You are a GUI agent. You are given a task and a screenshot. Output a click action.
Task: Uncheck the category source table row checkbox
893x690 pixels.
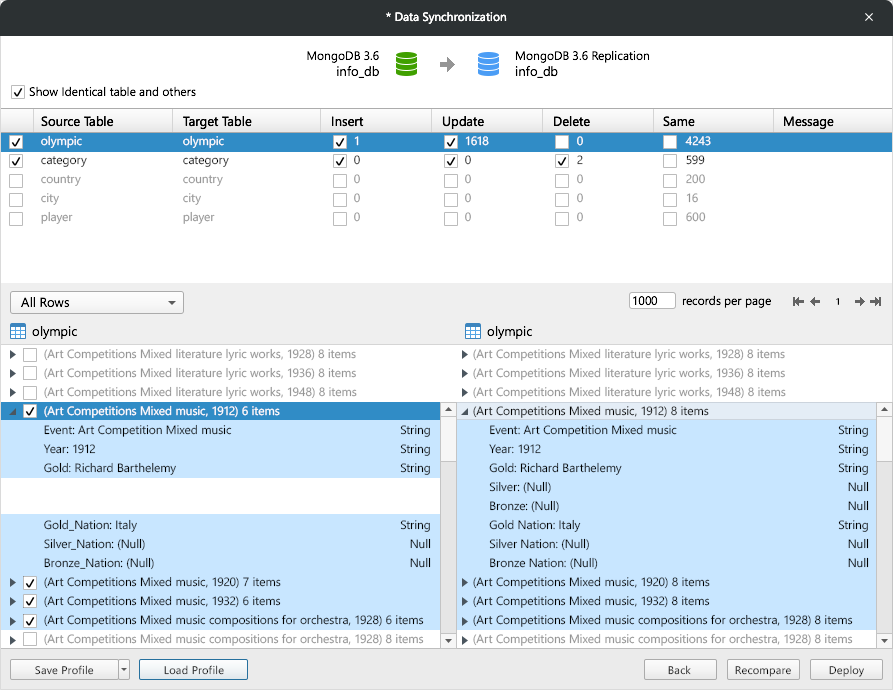click(x=16, y=161)
